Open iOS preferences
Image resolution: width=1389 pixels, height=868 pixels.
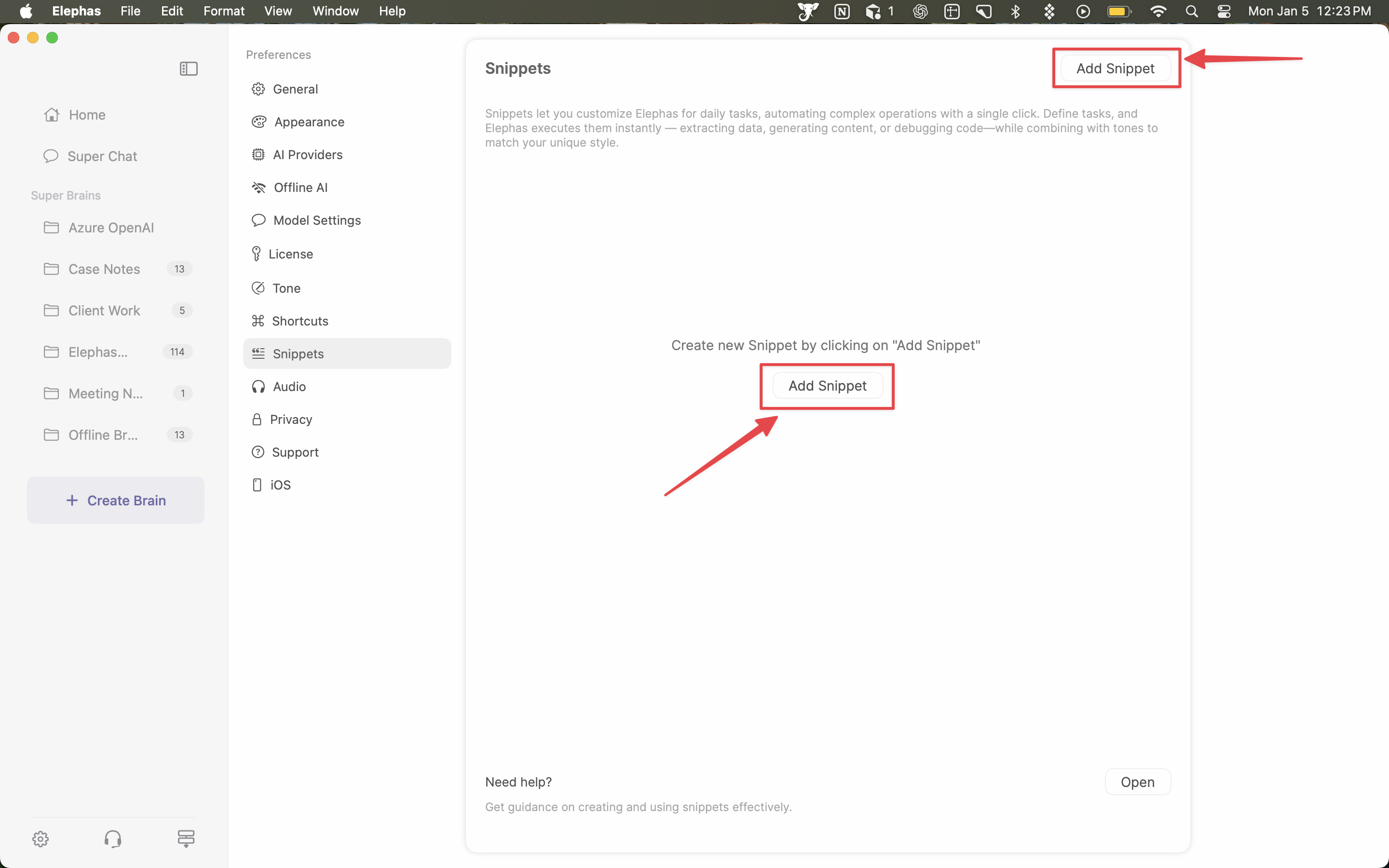(x=347, y=485)
